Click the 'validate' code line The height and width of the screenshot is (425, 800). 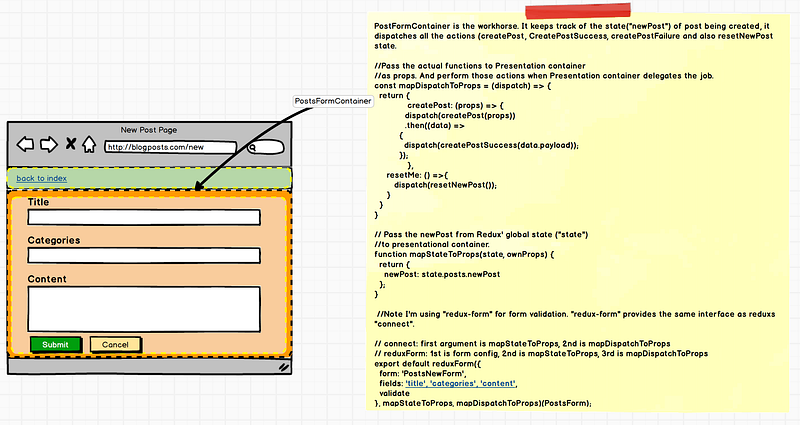pyautogui.click(x=394, y=393)
